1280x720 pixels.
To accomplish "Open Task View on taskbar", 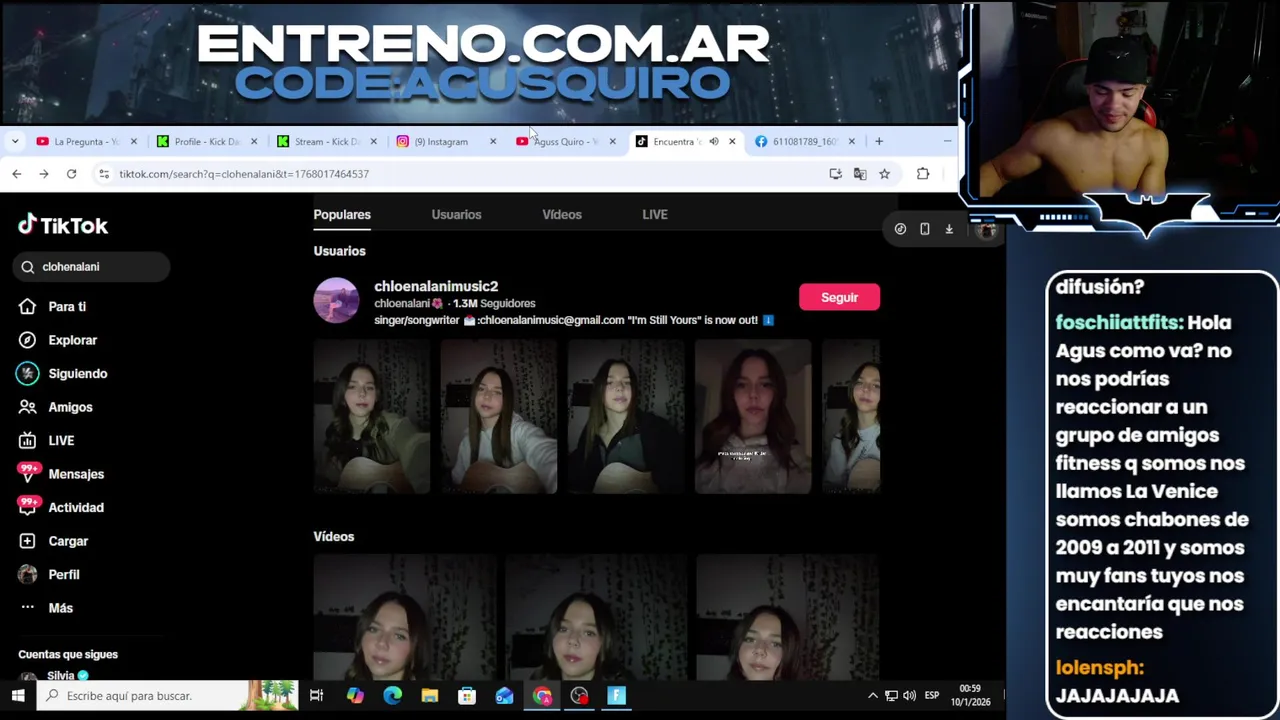I will pyautogui.click(x=317, y=696).
